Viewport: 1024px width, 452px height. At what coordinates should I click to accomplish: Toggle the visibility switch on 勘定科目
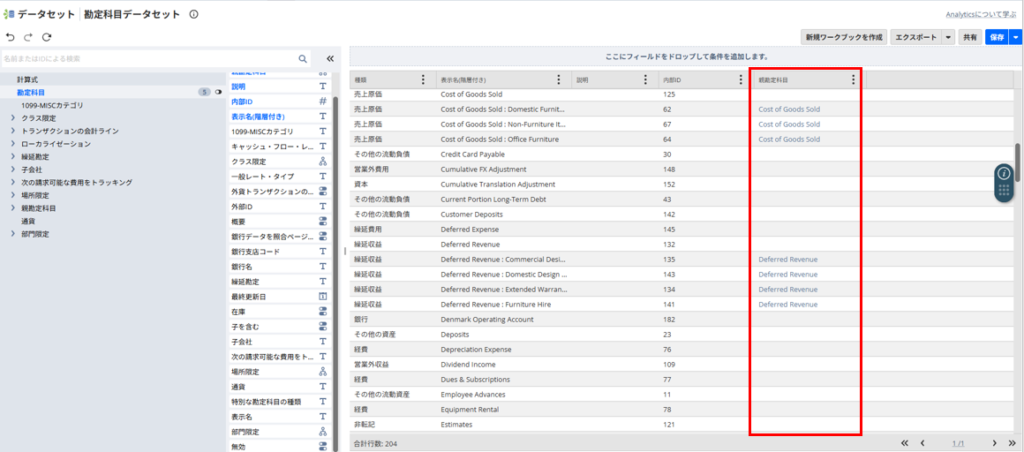(x=218, y=92)
